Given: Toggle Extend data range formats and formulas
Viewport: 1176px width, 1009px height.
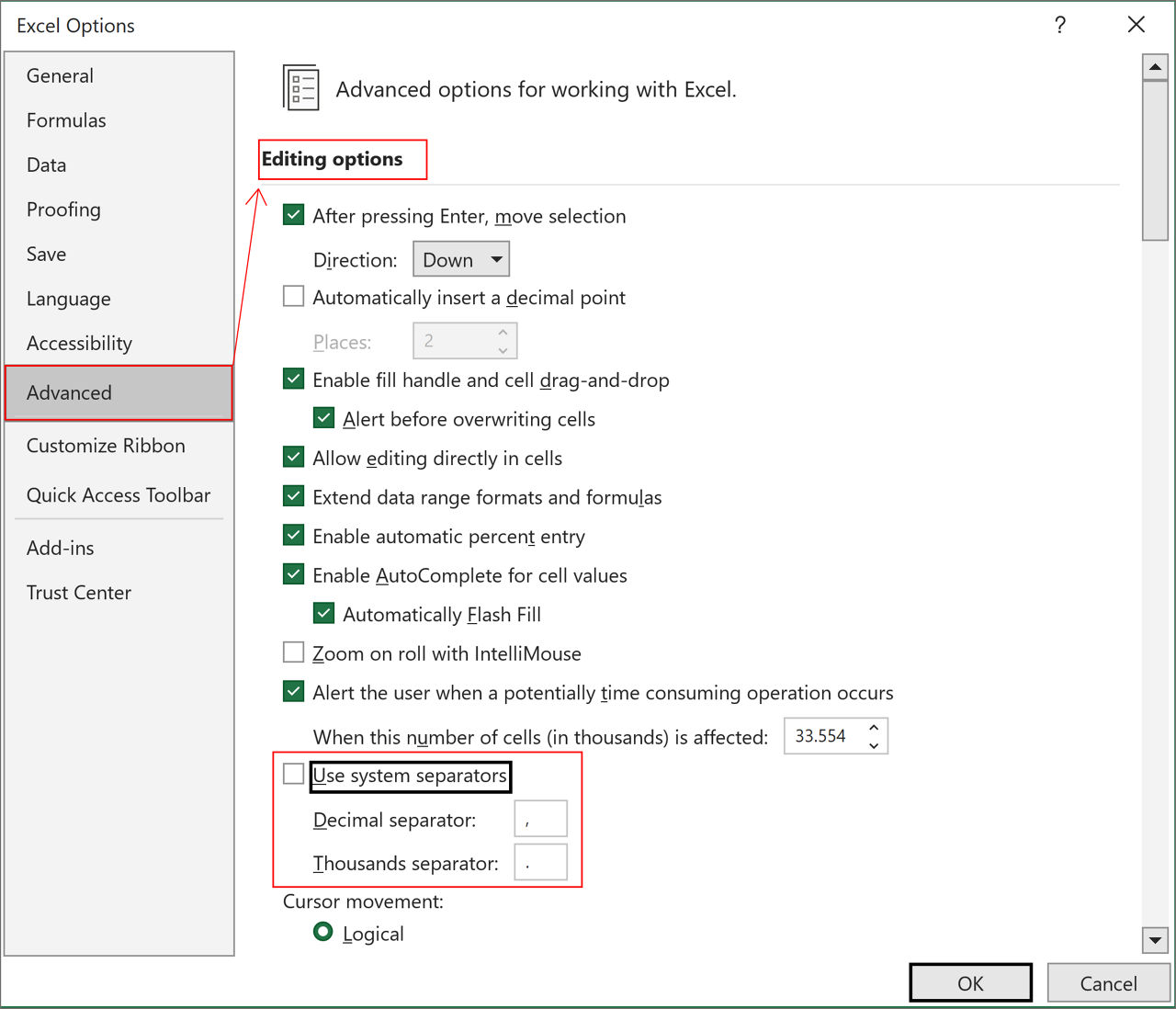Looking at the screenshot, I should tap(293, 496).
